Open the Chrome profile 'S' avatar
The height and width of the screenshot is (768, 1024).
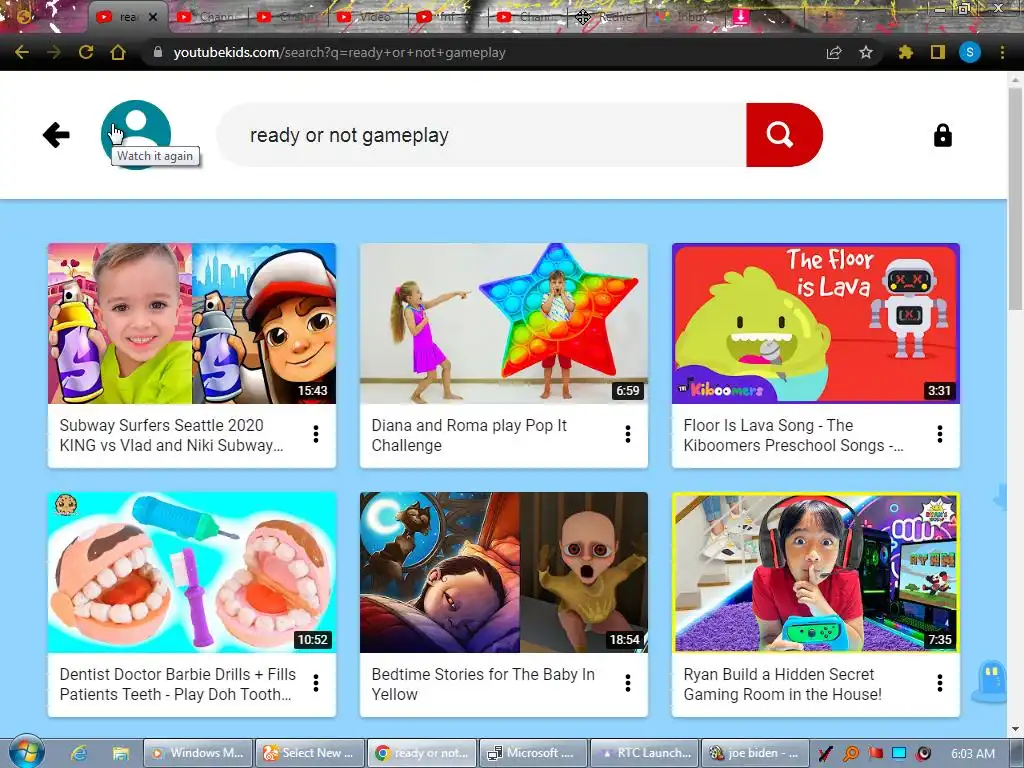point(970,52)
